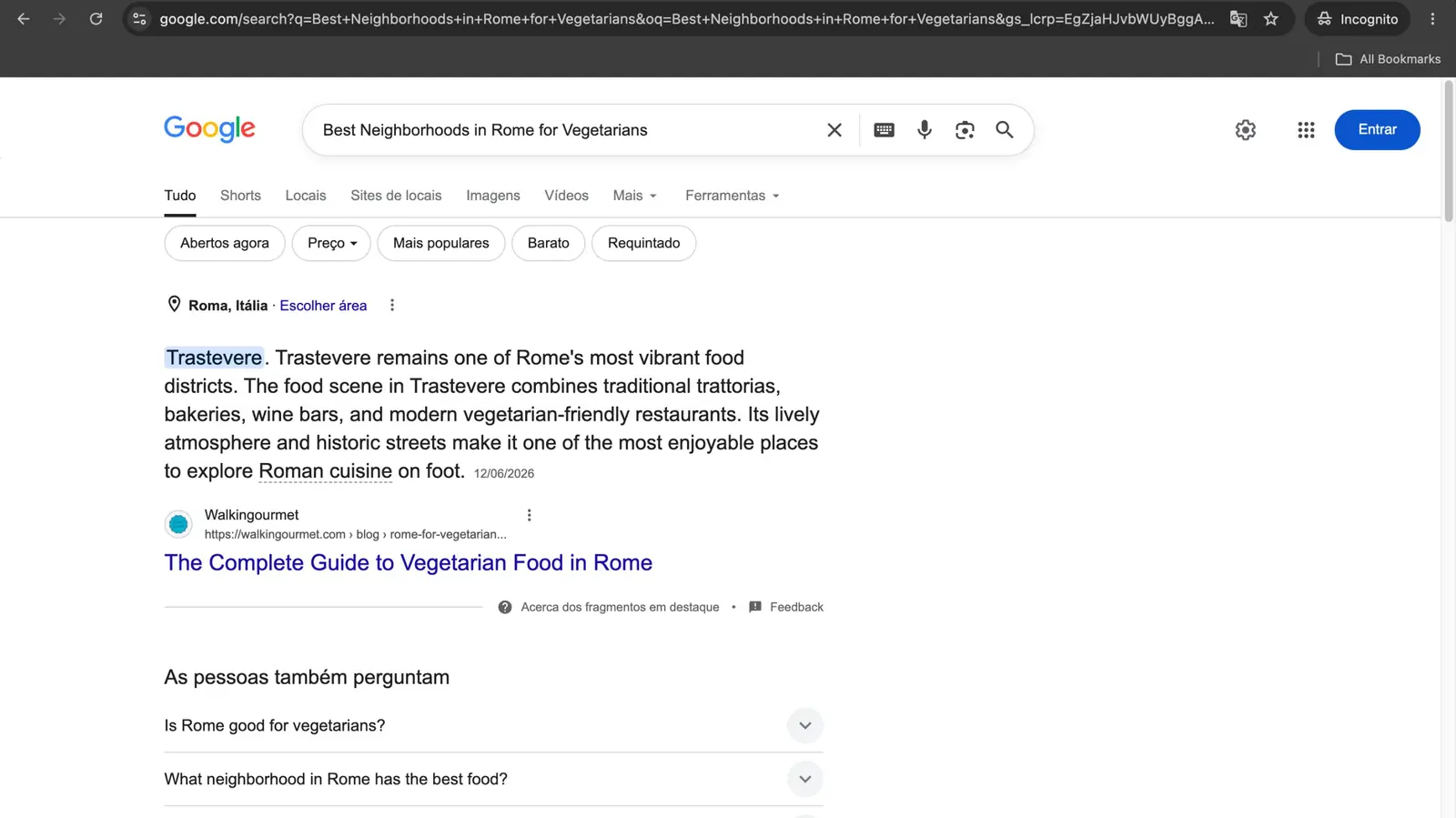Click into the search query field
Screen dimensions: 1456x818
click(x=564, y=130)
